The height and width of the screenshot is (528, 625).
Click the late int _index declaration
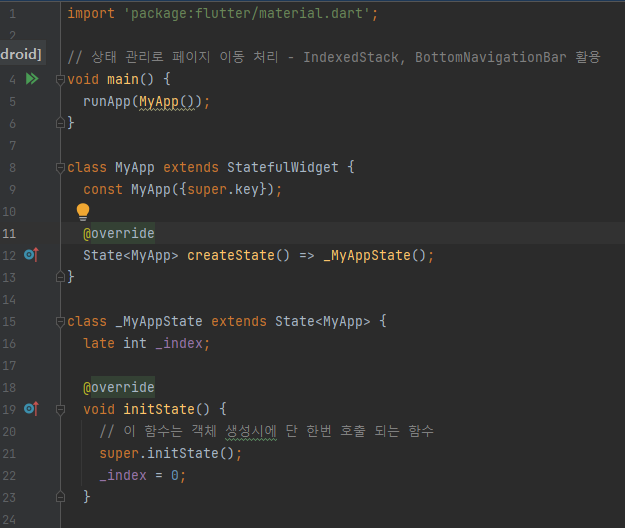pos(146,343)
